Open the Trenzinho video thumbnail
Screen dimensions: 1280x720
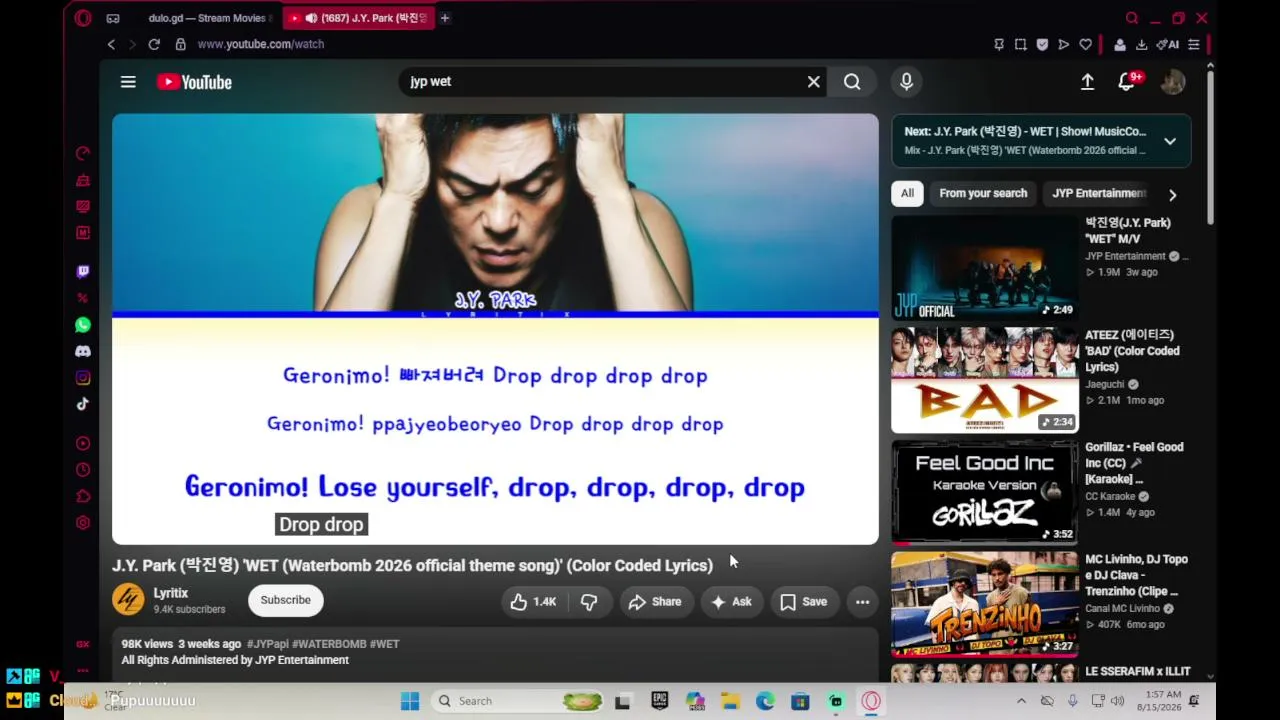[x=985, y=604]
